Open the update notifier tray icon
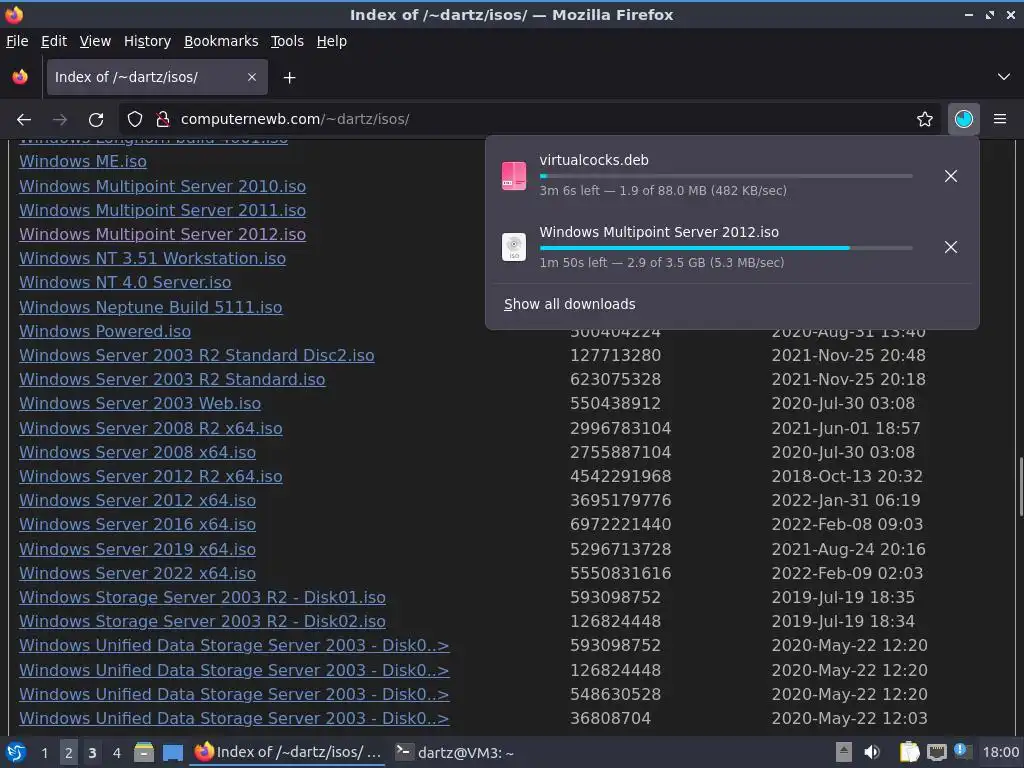Screen dimensions: 1024x768 pos(962,751)
